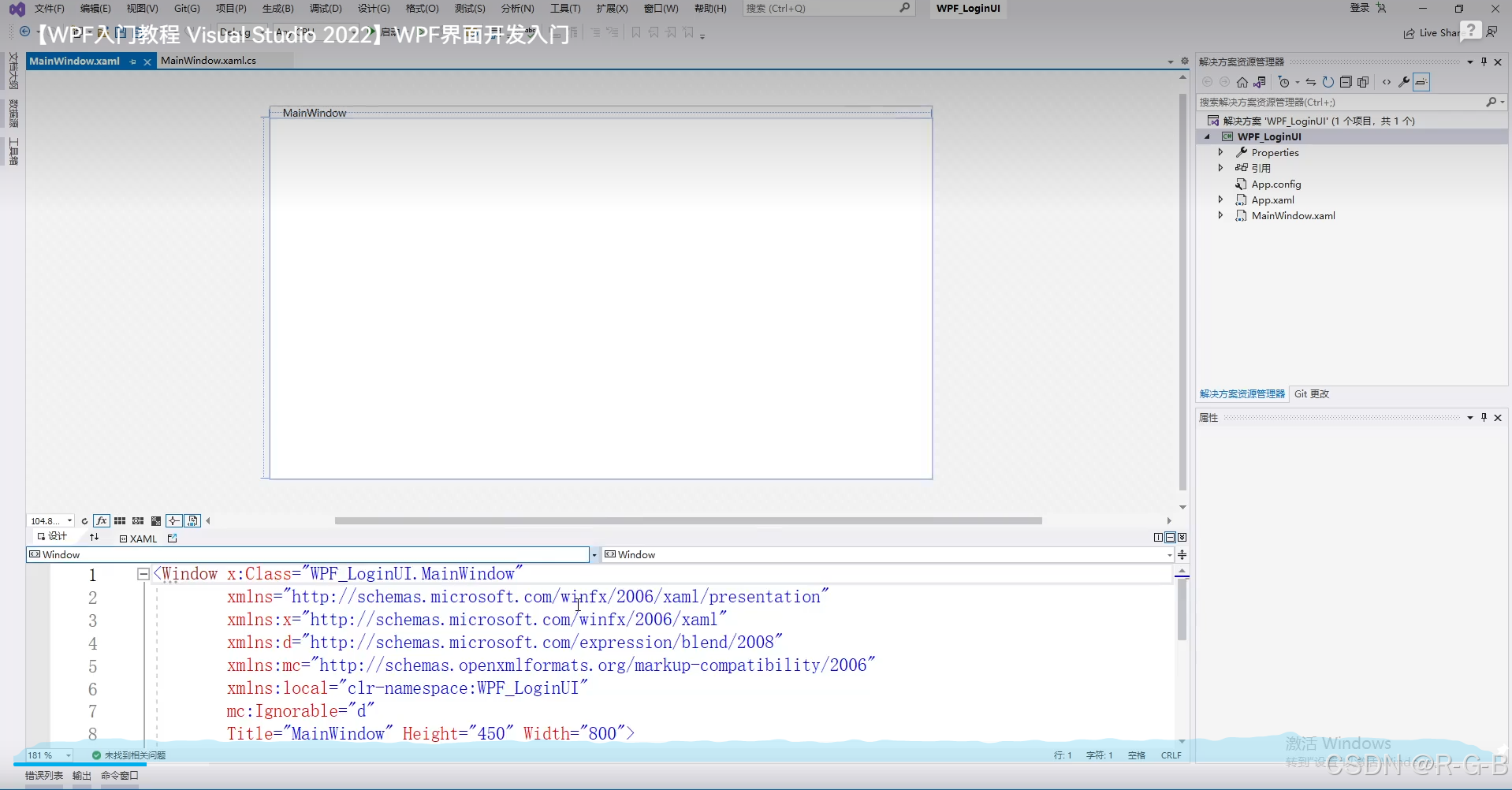Click the 未找到相关问题 status indicator

(129, 755)
